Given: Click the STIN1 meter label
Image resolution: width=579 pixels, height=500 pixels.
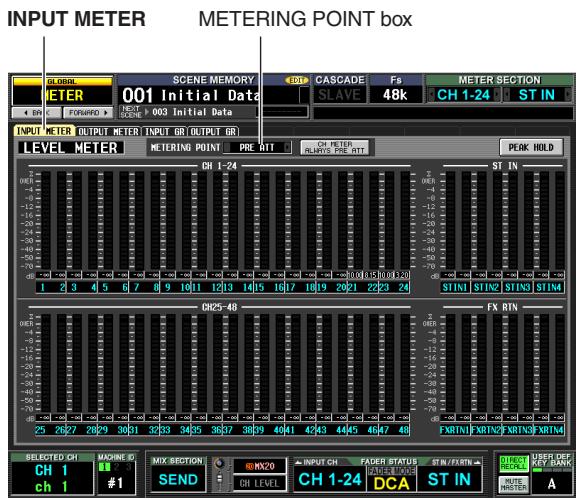Looking at the screenshot, I should point(455,287).
